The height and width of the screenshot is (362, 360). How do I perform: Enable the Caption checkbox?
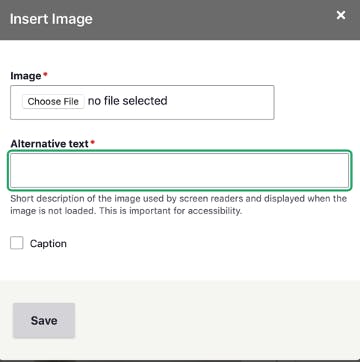click(x=17, y=243)
